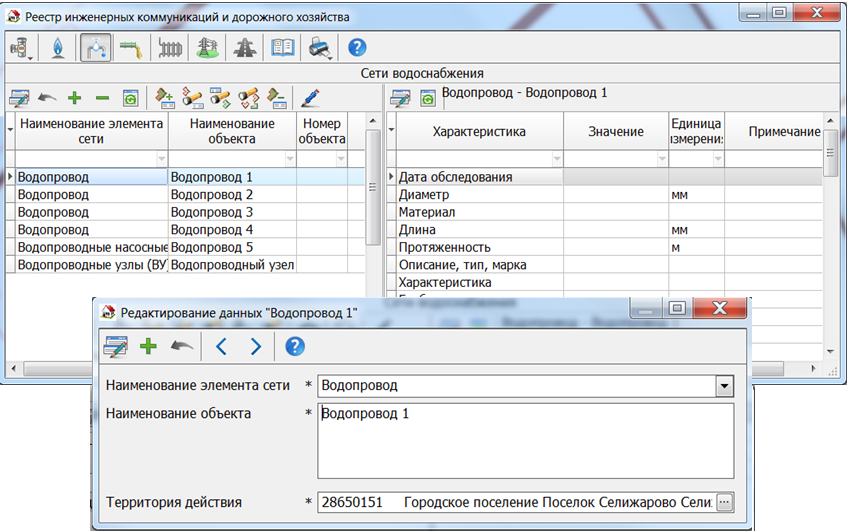Click add characteristic brush-plus icon

pyautogui.click(x=165, y=98)
